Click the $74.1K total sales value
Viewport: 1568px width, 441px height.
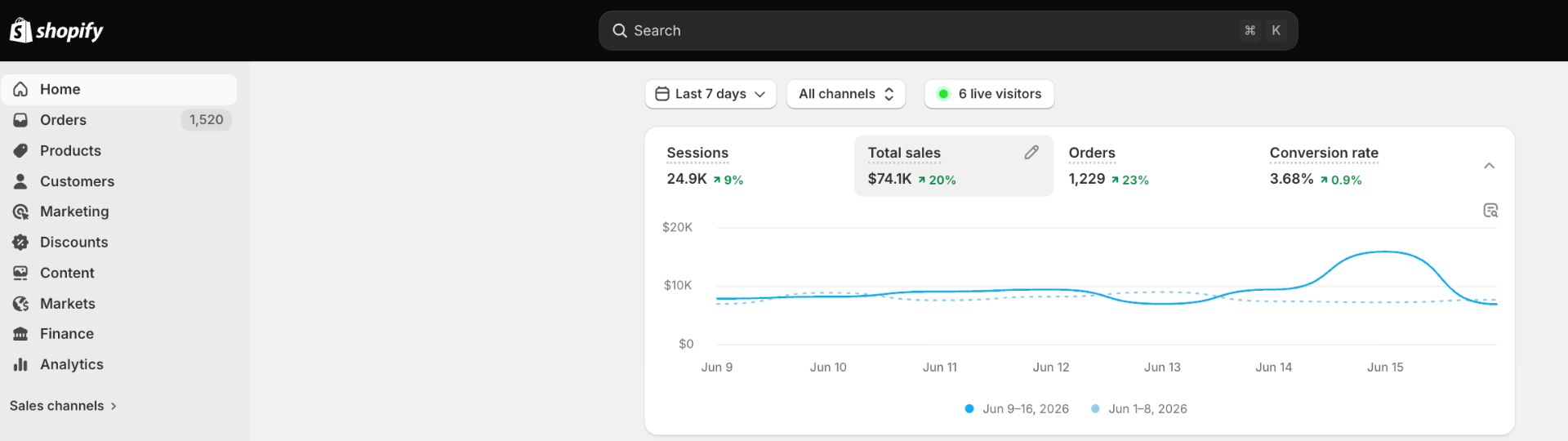pyautogui.click(x=889, y=179)
